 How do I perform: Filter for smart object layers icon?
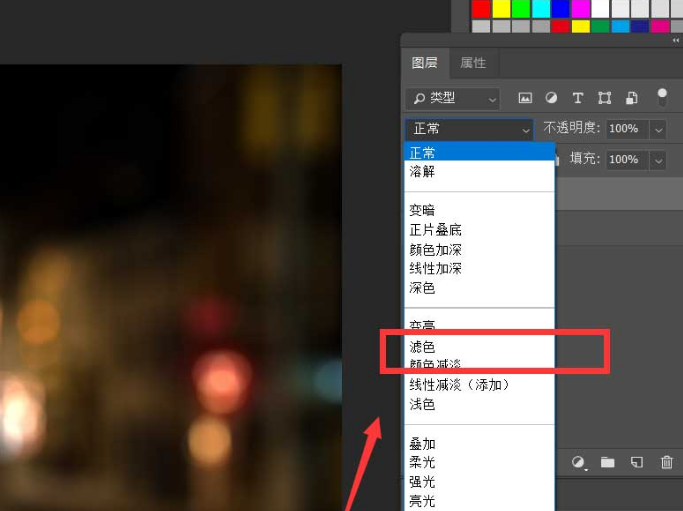click(x=632, y=98)
